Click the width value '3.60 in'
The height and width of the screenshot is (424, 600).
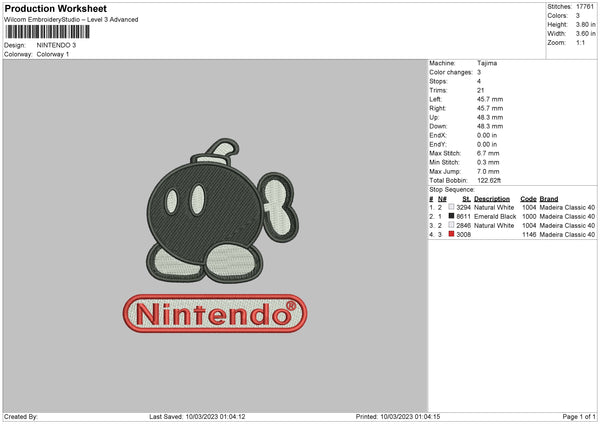coord(585,34)
